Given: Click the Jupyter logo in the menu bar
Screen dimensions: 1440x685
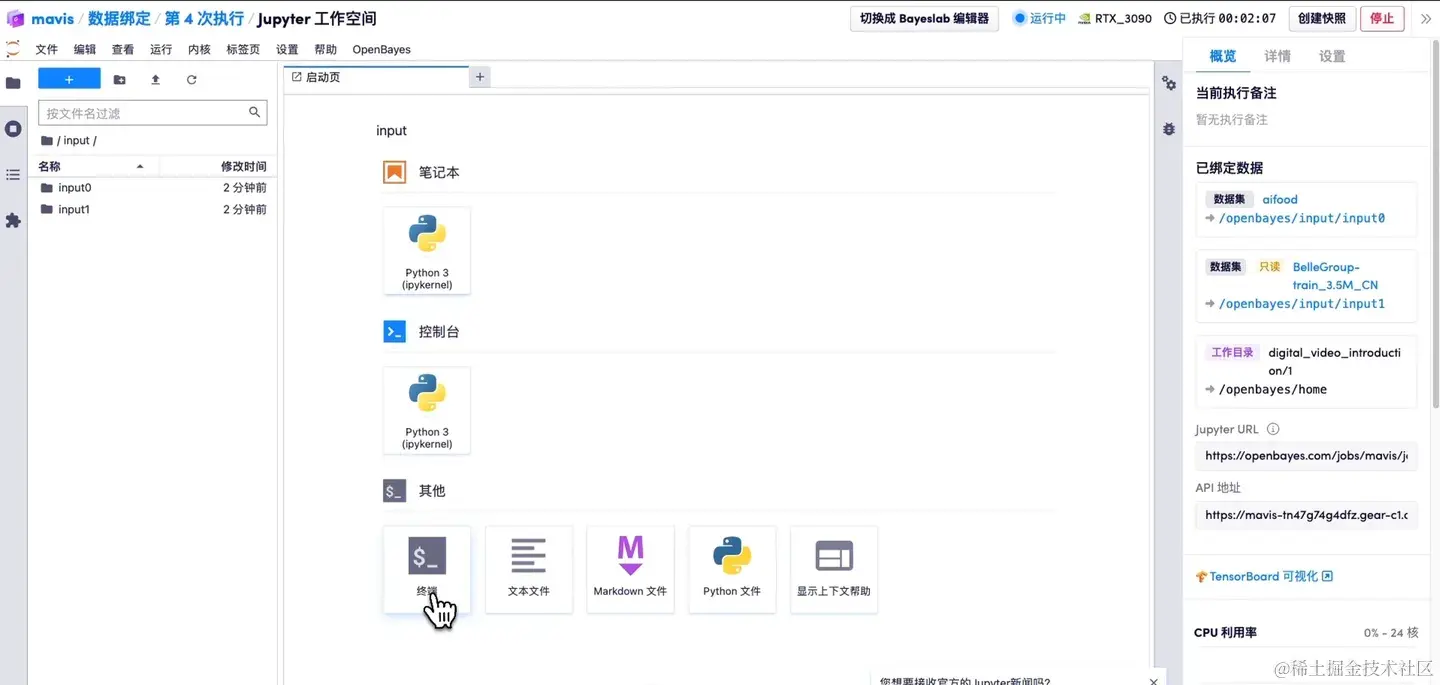Looking at the screenshot, I should coord(13,49).
